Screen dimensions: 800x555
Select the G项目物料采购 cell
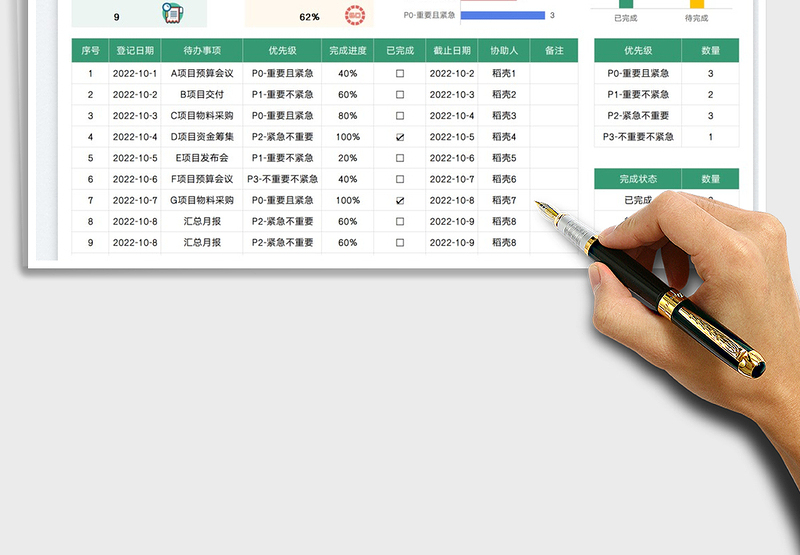point(202,200)
